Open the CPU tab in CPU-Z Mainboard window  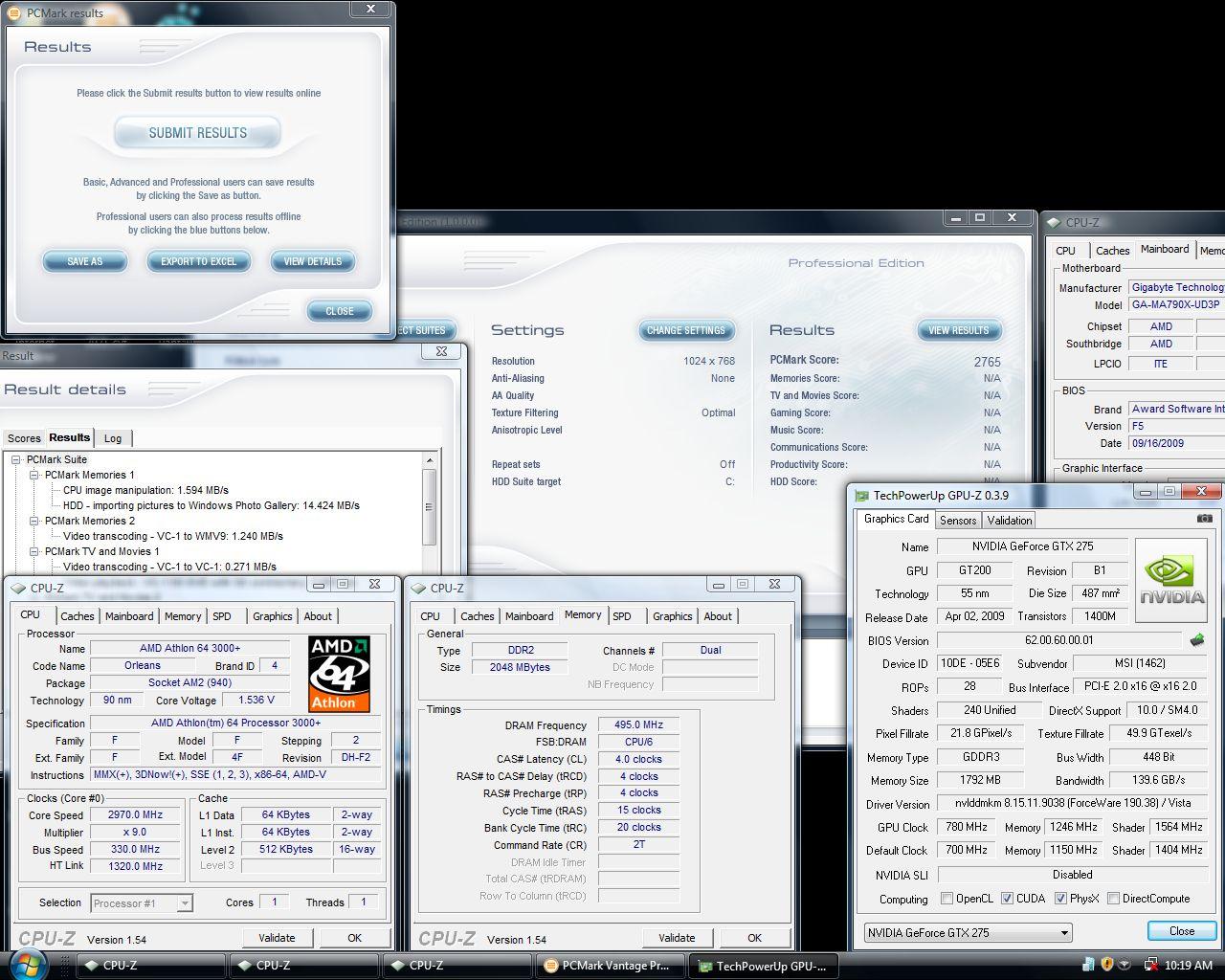[1065, 251]
